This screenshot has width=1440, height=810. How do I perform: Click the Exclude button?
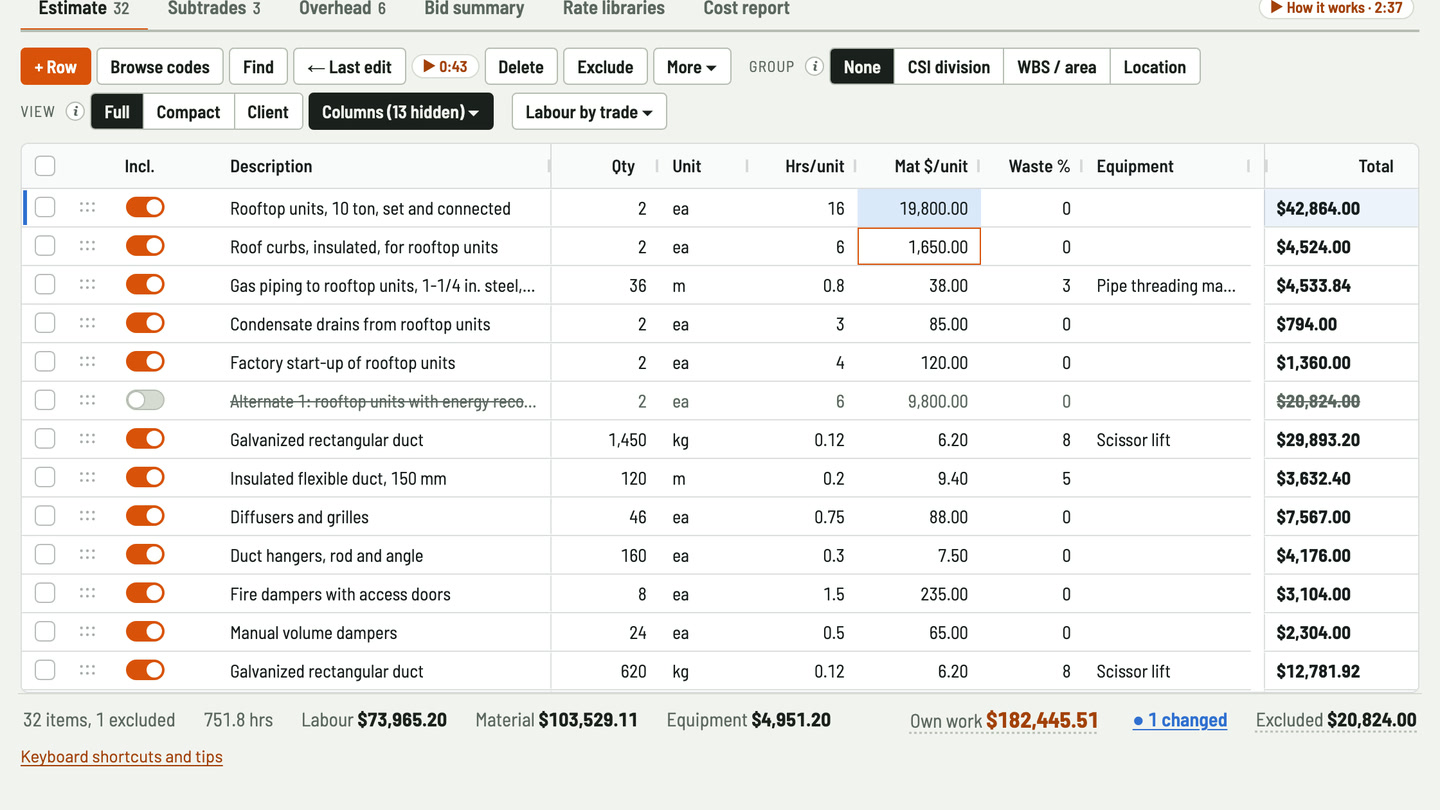605,67
